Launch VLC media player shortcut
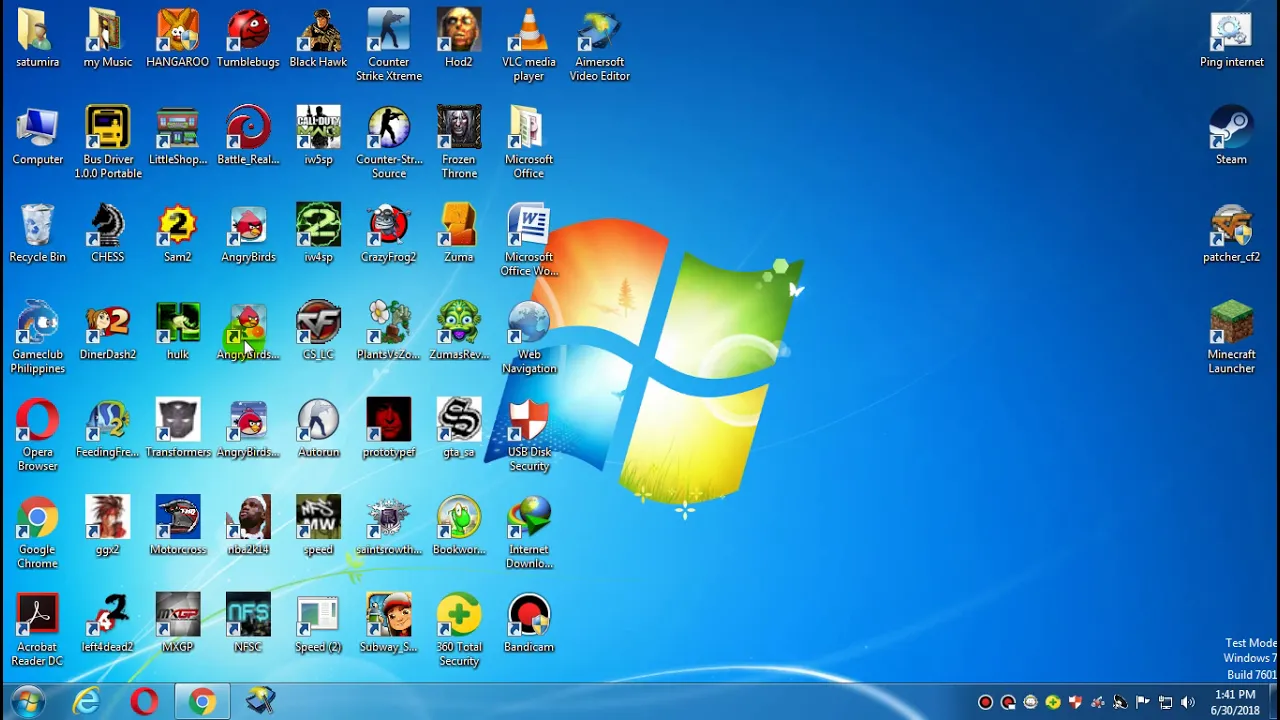This screenshot has width=1280, height=720. pyautogui.click(x=529, y=45)
